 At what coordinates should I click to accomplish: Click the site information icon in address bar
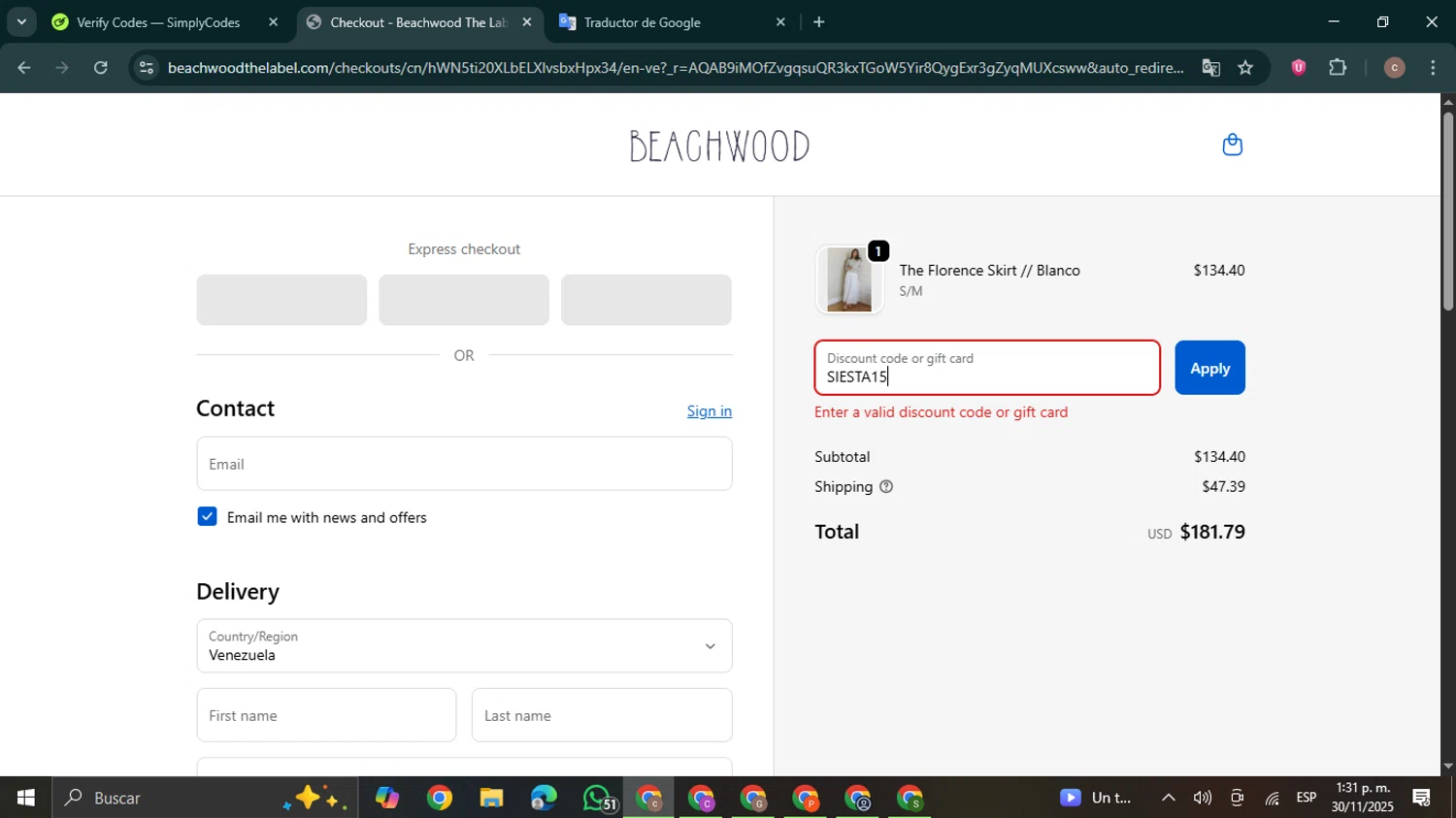(x=146, y=68)
